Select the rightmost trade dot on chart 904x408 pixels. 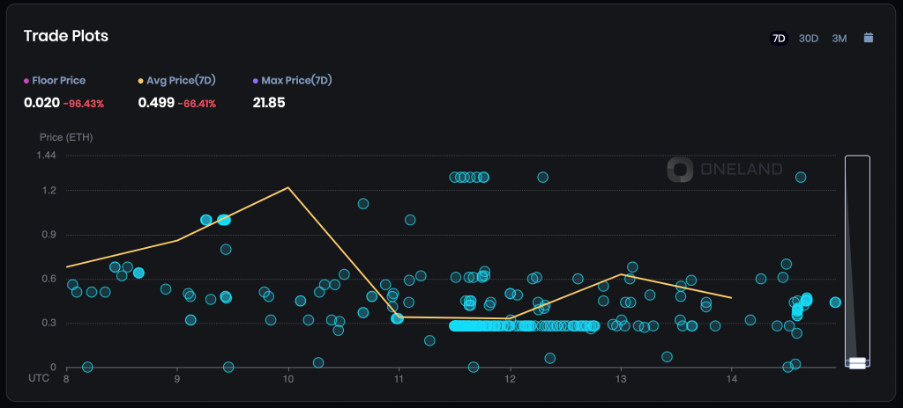coord(835,302)
